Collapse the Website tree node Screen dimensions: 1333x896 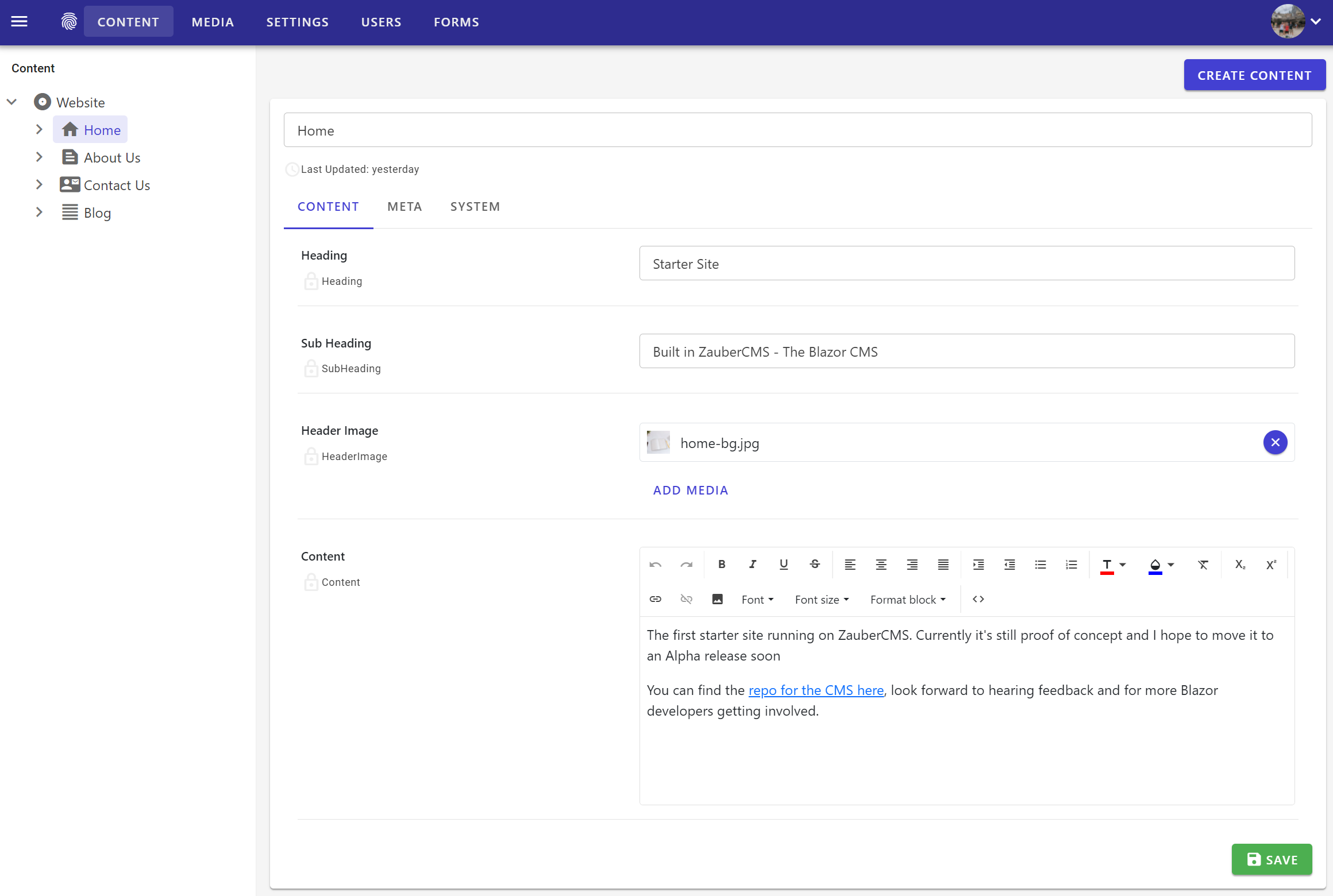click(11, 102)
